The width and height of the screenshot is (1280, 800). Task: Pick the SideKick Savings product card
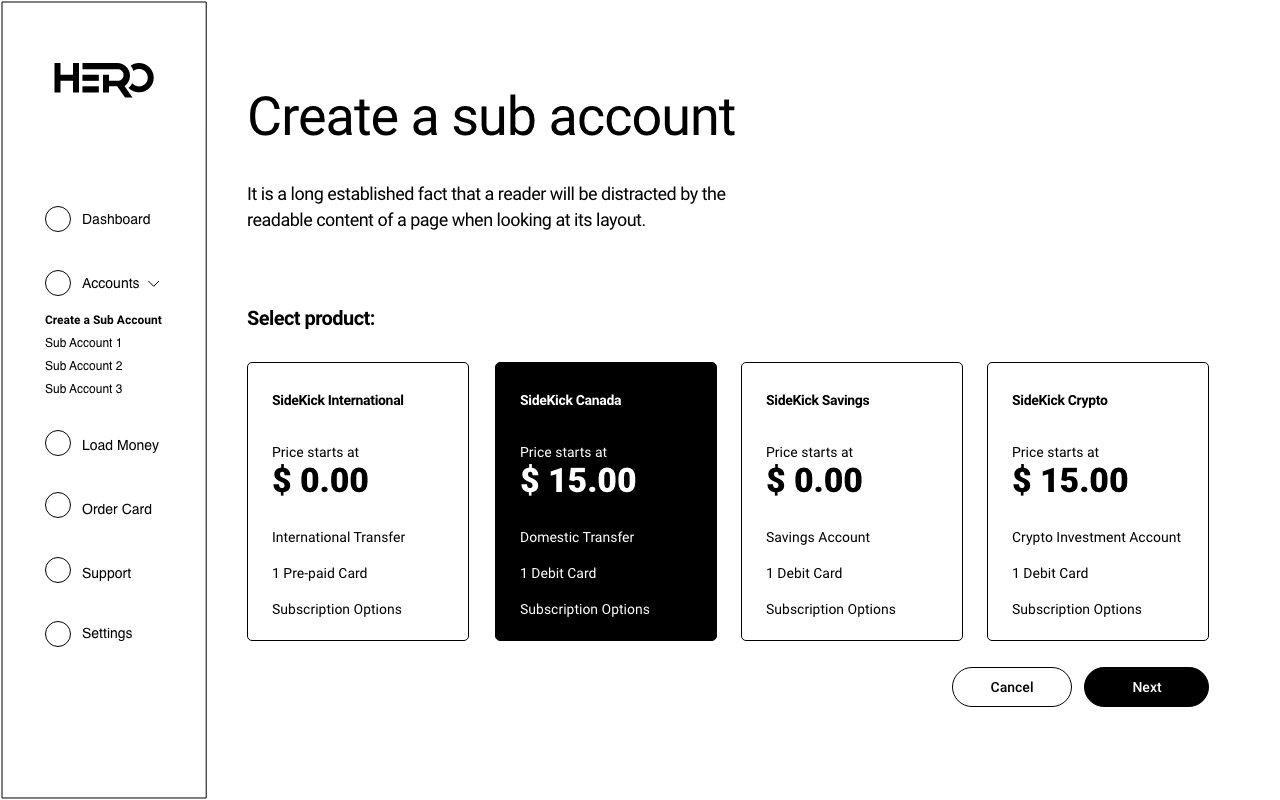point(852,501)
